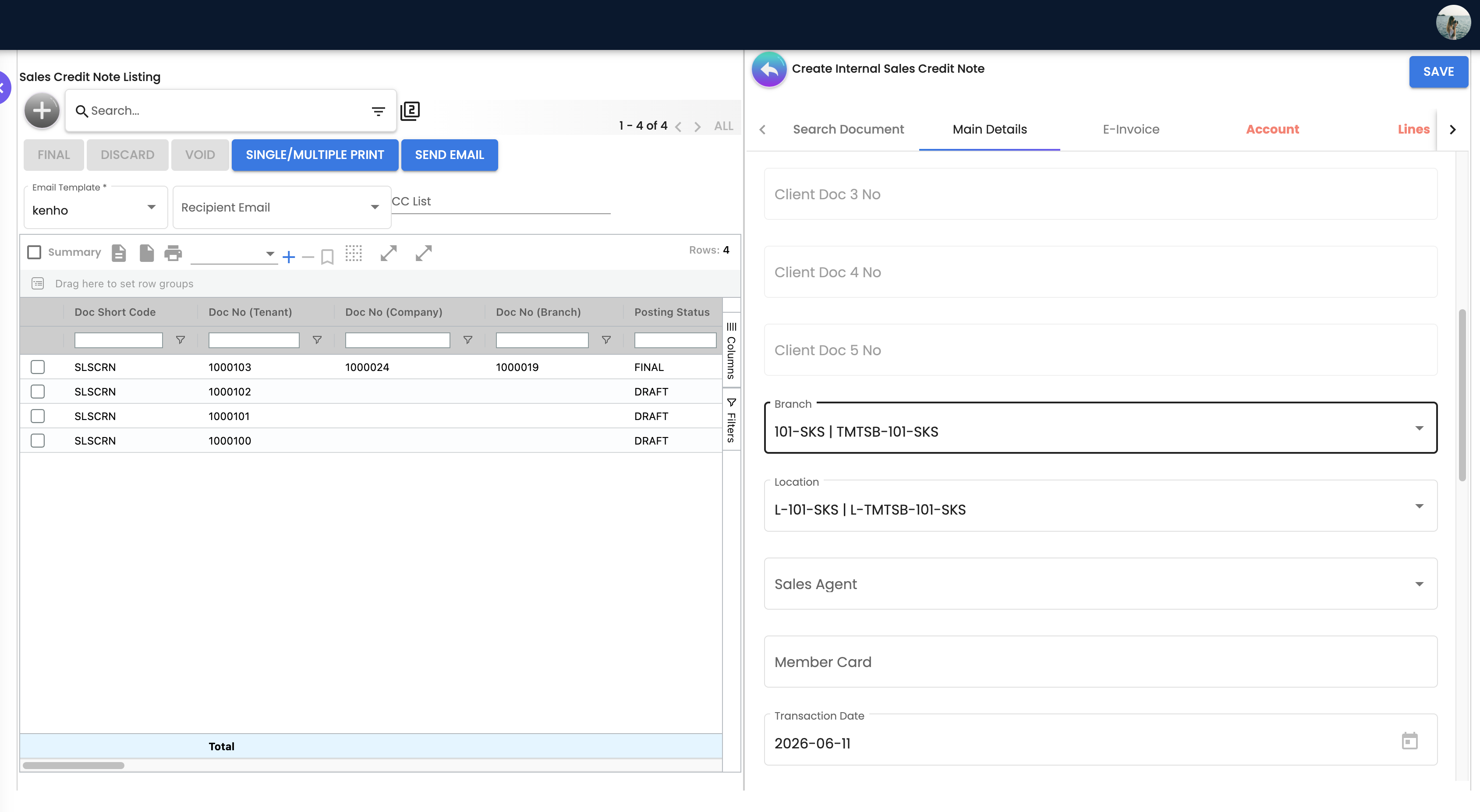Click the SEND EMAIL button

click(449, 155)
